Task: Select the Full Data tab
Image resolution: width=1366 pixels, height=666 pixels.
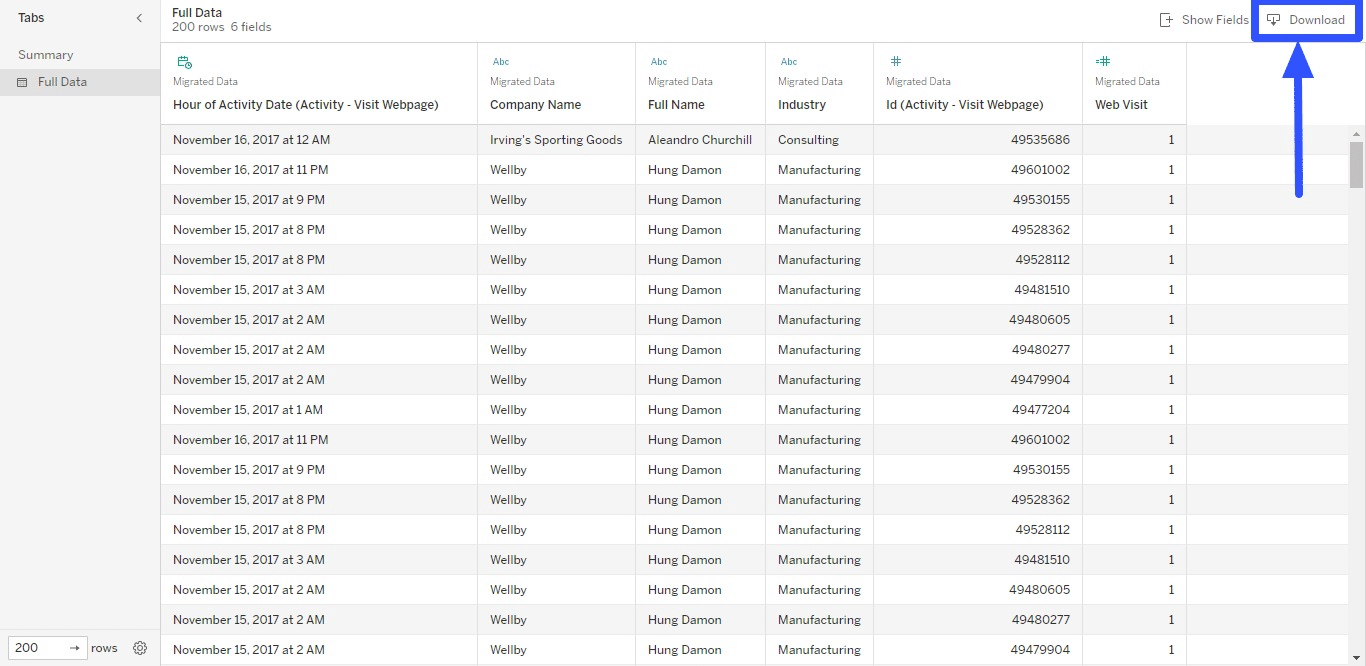Action: point(80,82)
